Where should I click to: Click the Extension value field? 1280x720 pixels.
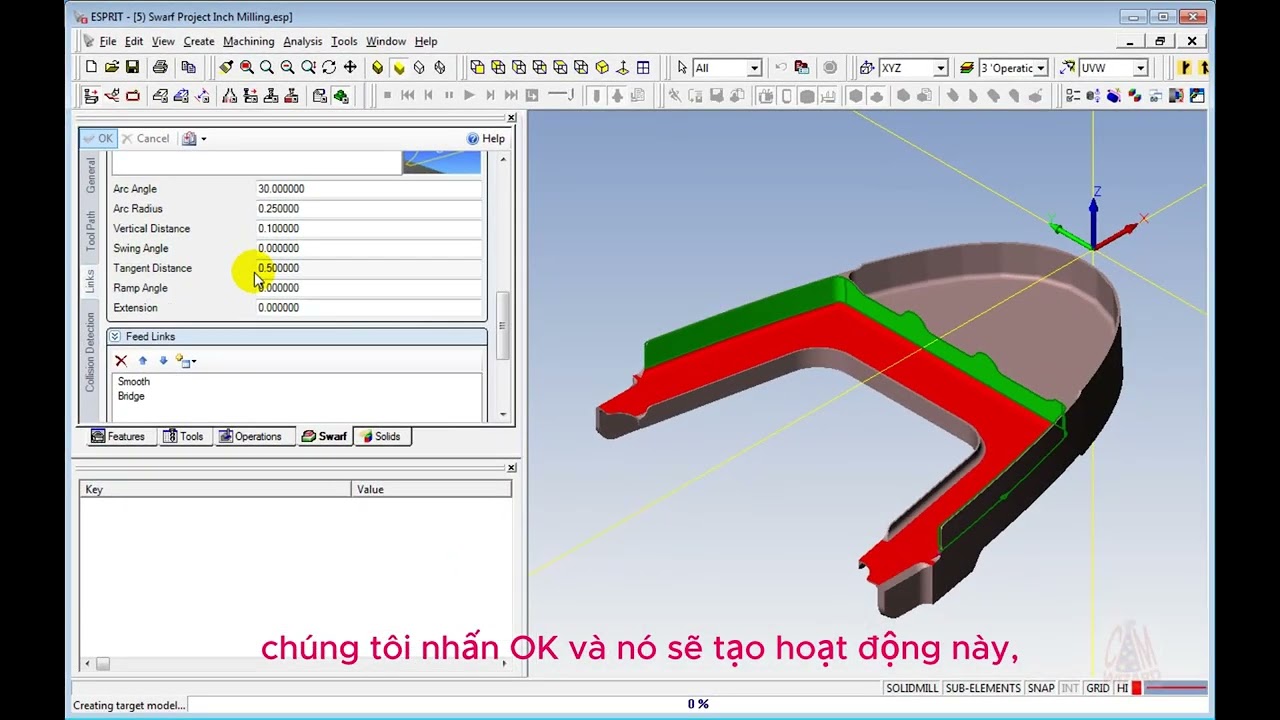coord(368,307)
